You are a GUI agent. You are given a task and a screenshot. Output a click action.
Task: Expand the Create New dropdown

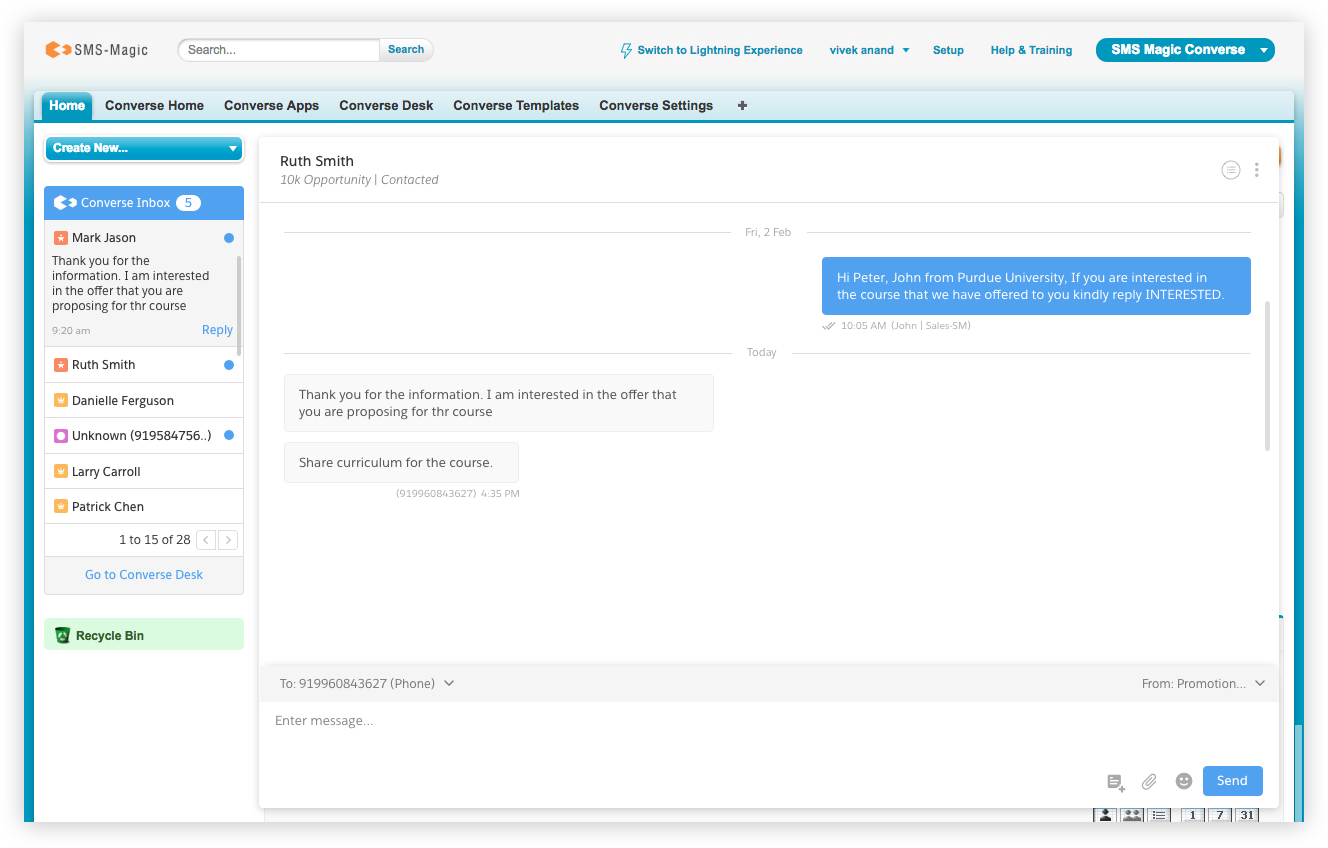pos(144,148)
